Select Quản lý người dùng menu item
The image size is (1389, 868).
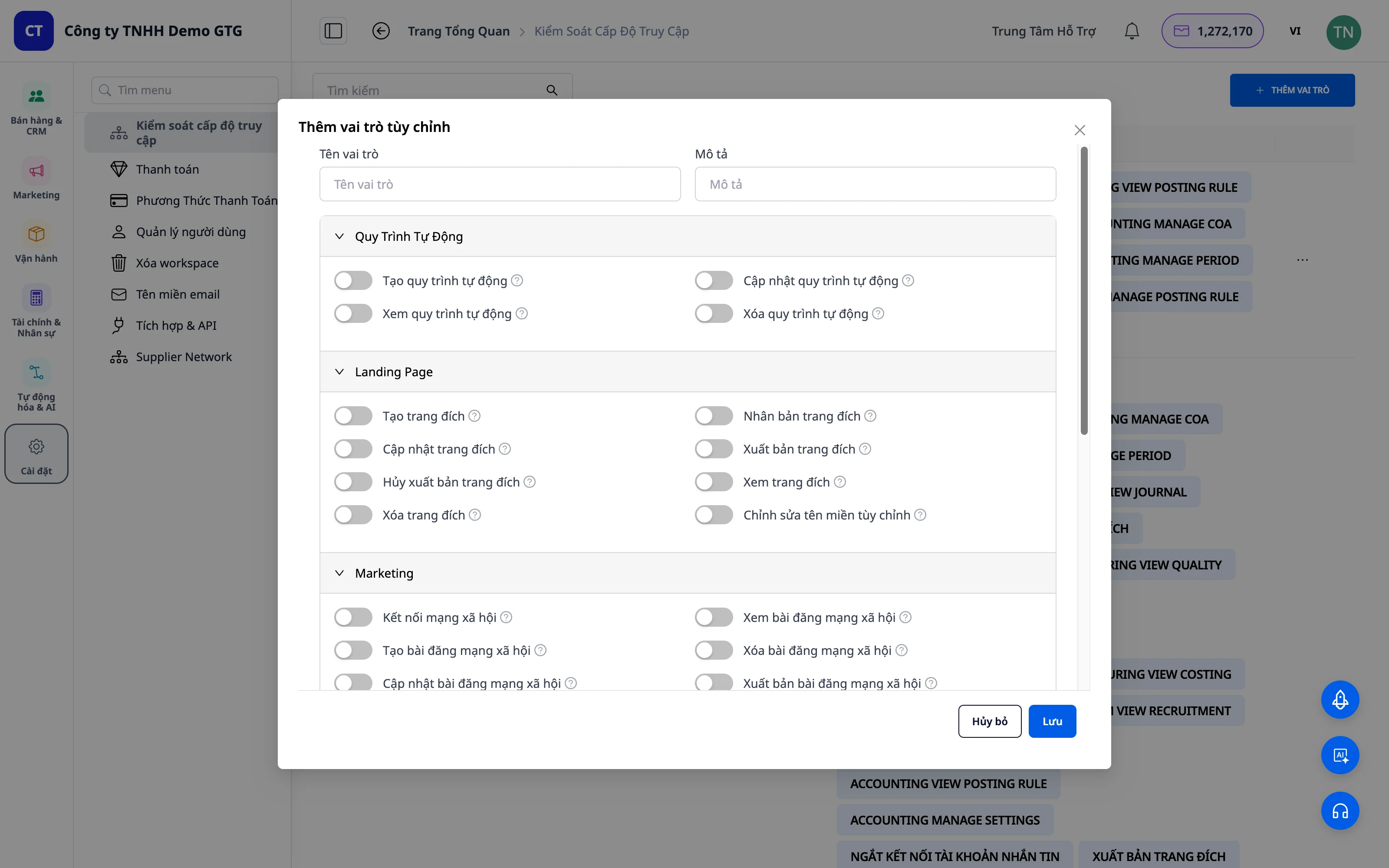(x=191, y=232)
